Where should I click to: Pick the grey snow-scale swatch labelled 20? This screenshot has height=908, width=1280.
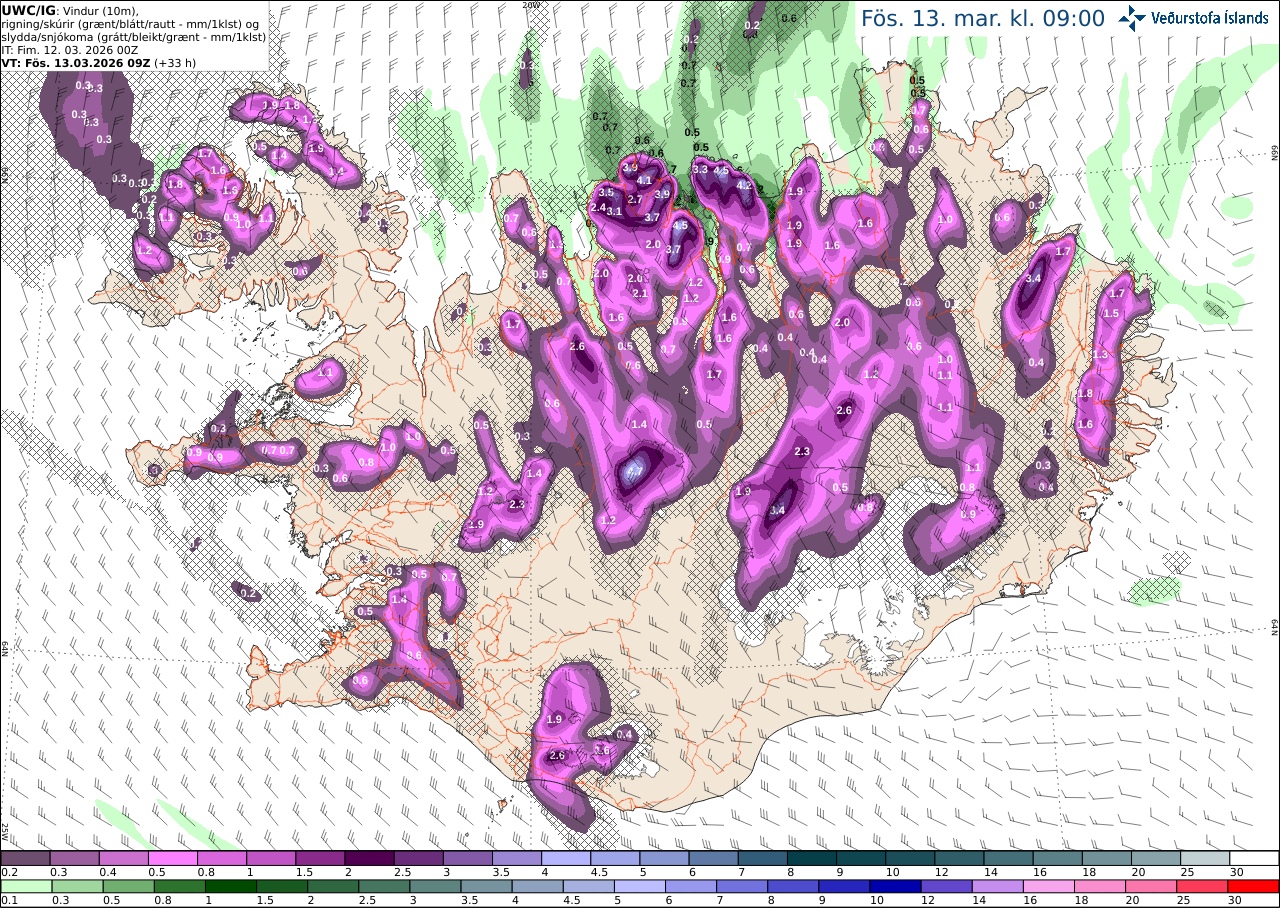click(x=1156, y=858)
